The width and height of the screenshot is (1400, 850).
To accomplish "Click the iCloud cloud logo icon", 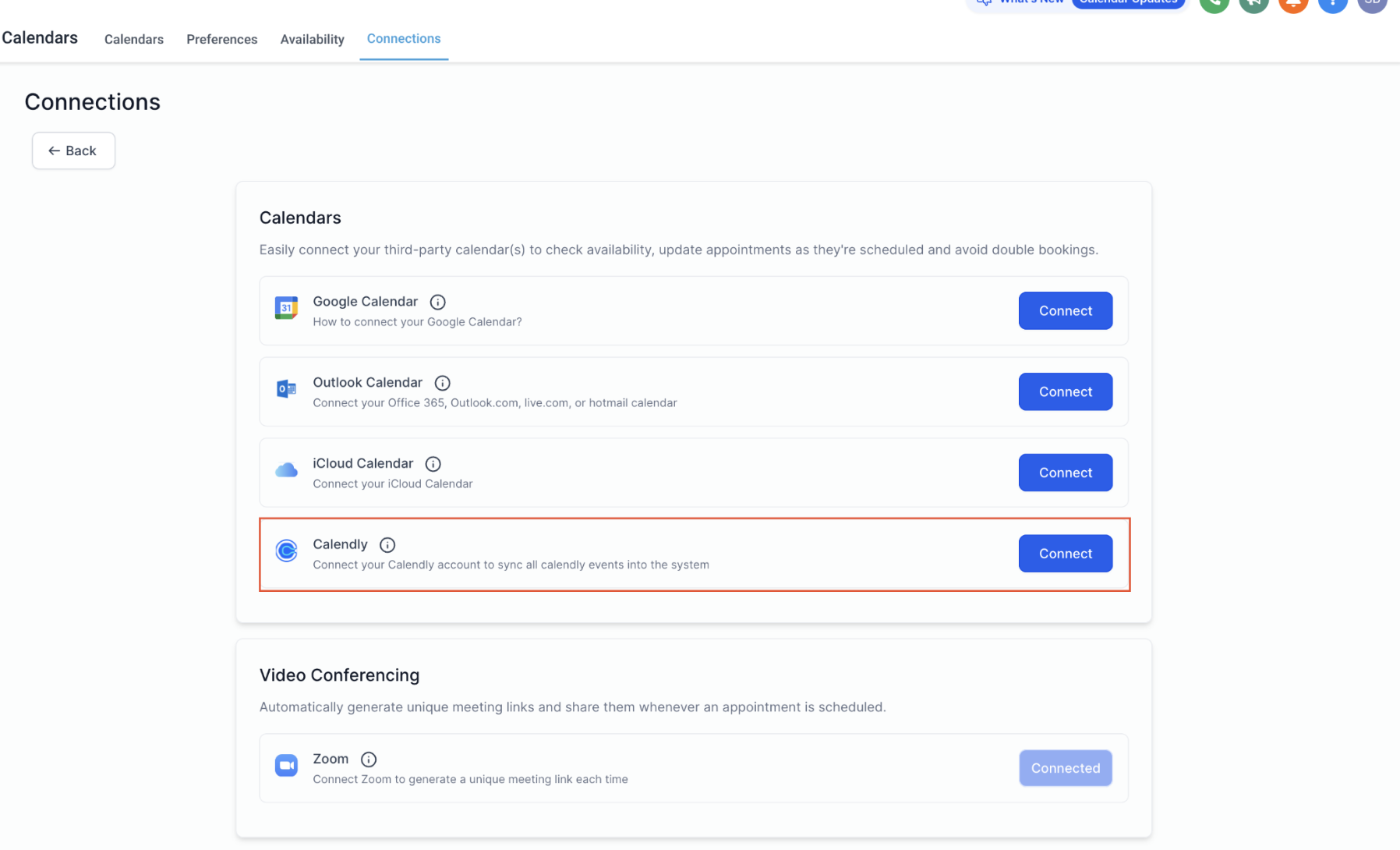I will (286, 469).
